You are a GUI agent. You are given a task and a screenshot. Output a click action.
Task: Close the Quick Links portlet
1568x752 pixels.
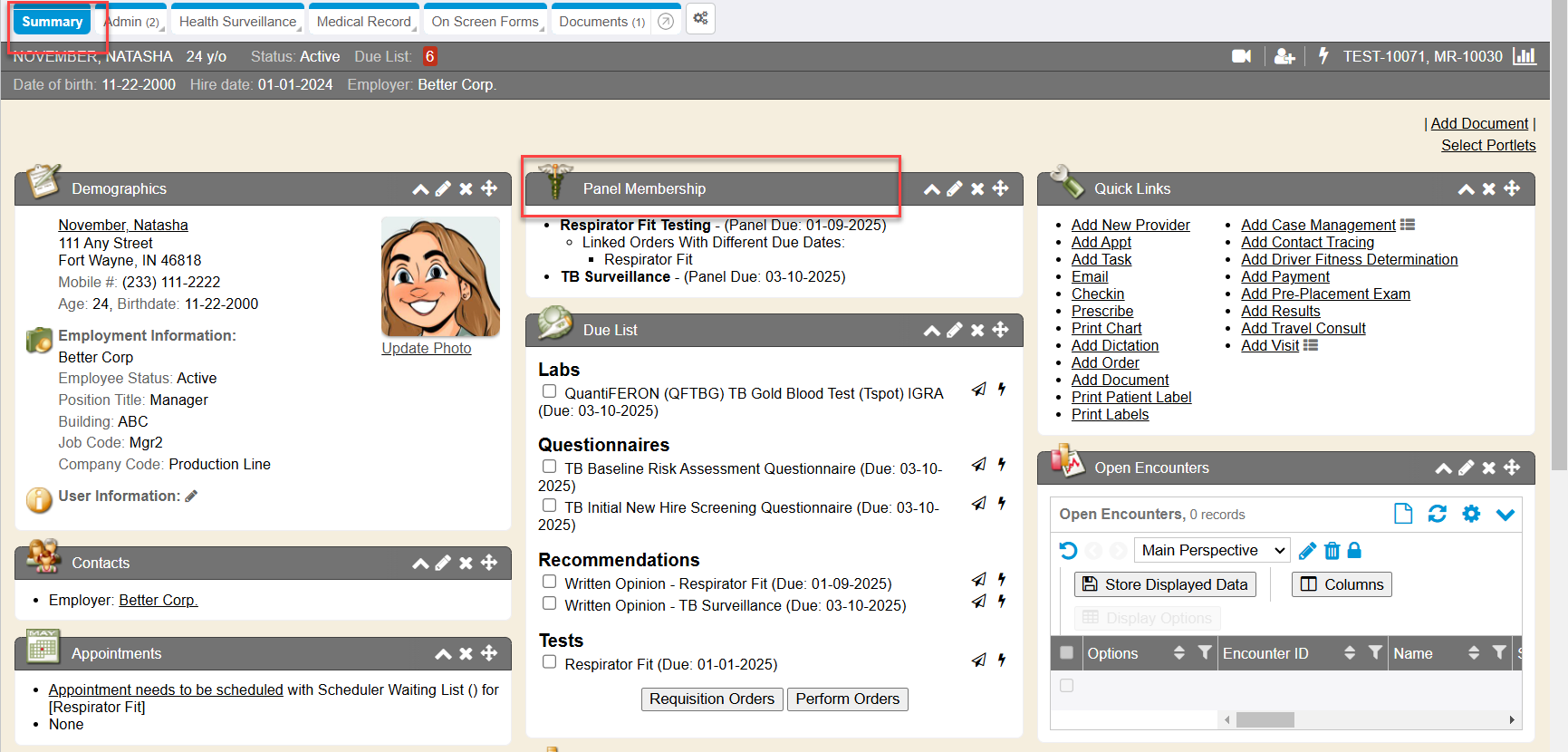pos(1488,188)
